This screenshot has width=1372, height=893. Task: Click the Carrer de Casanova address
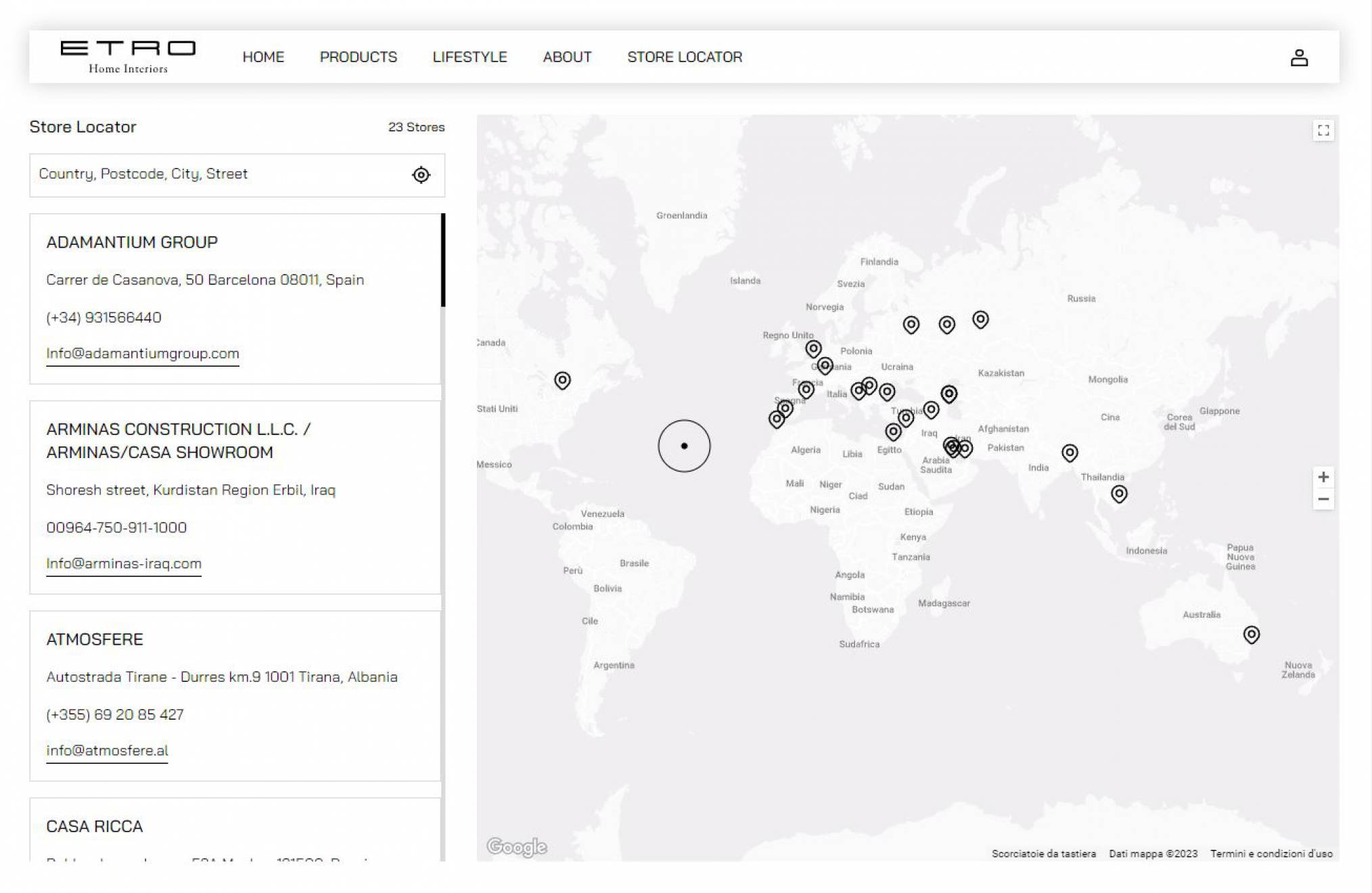pyautogui.click(x=205, y=280)
